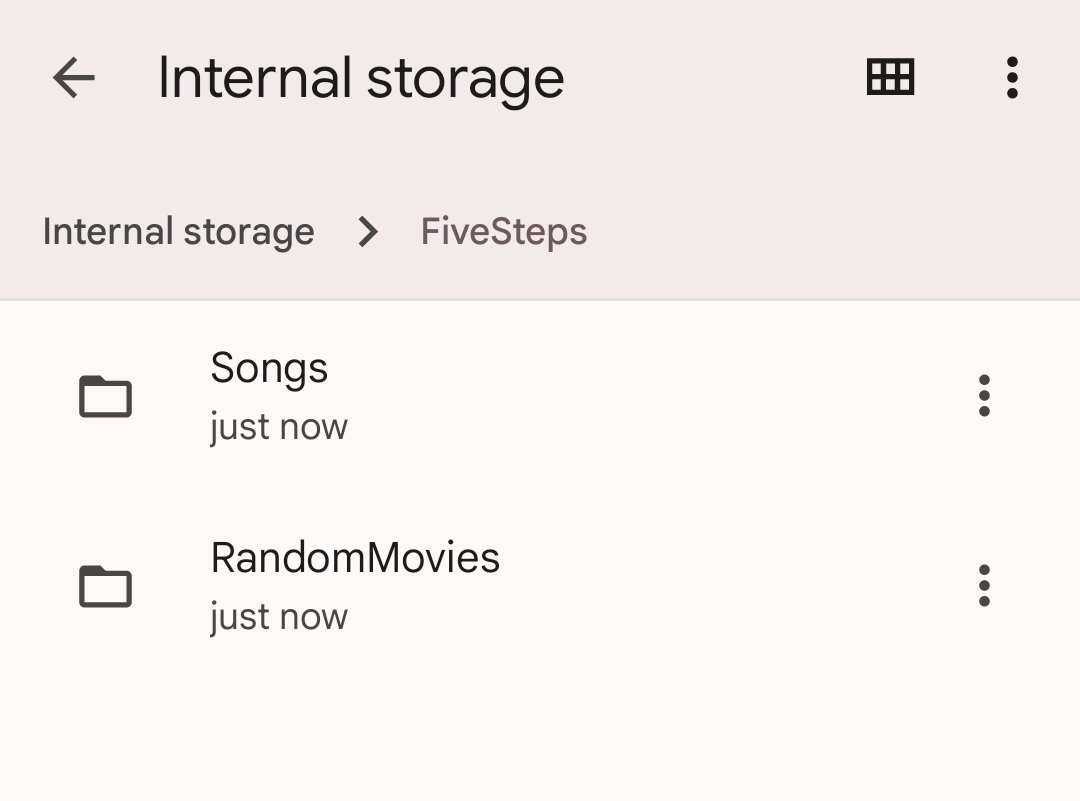Click the breadcrumb chevron separator
This screenshot has height=801, width=1080.
(x=368, y=232)
